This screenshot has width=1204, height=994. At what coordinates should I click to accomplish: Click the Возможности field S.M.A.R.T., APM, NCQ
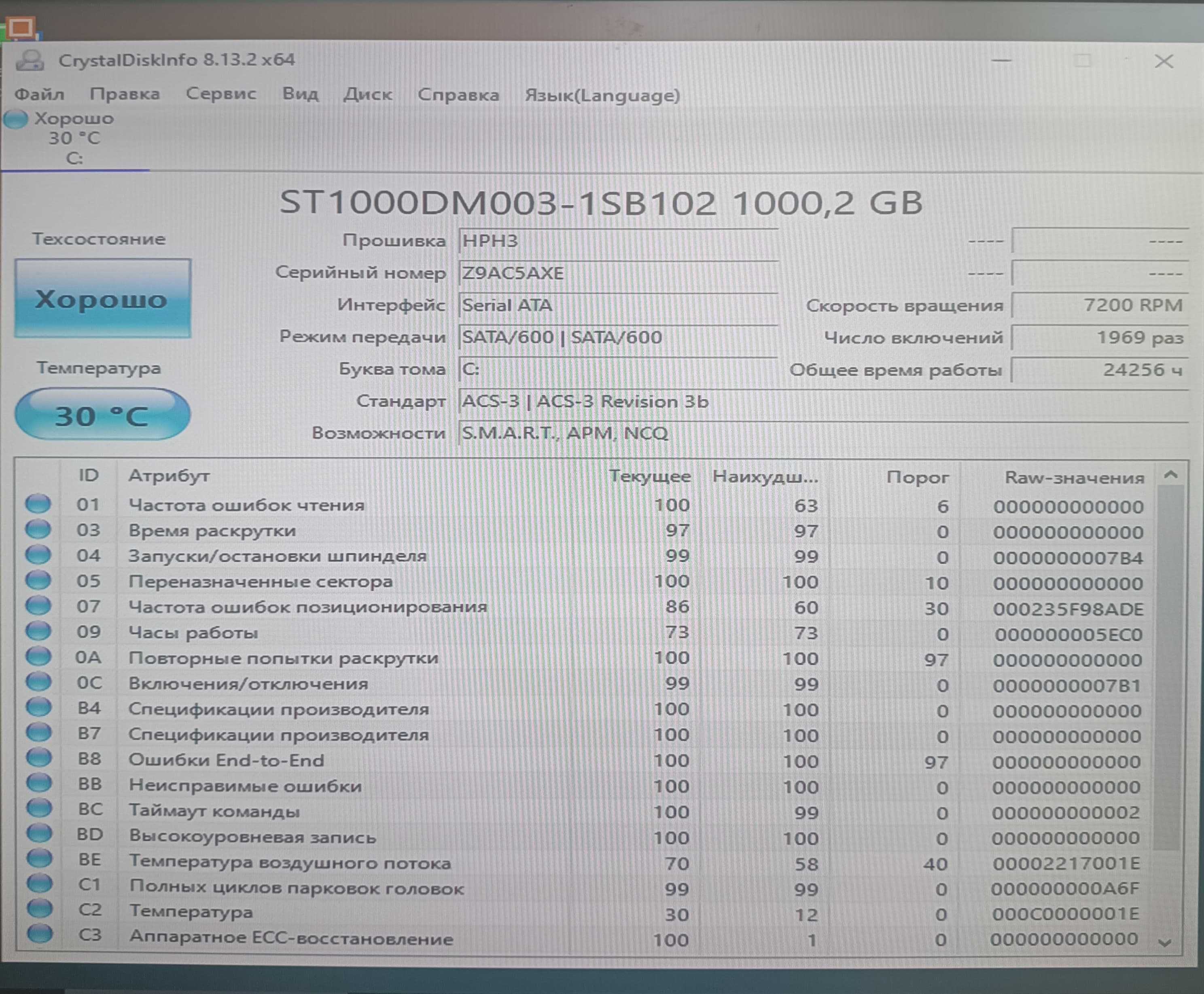(x=824, y=434)
